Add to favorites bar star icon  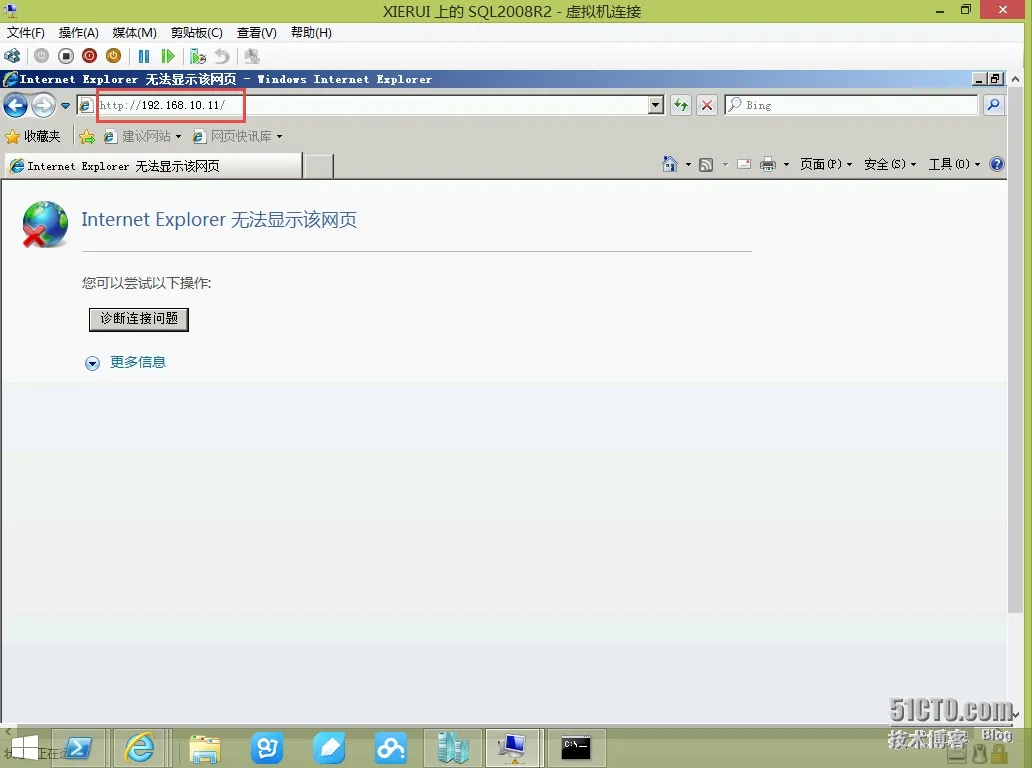(87, 136)
